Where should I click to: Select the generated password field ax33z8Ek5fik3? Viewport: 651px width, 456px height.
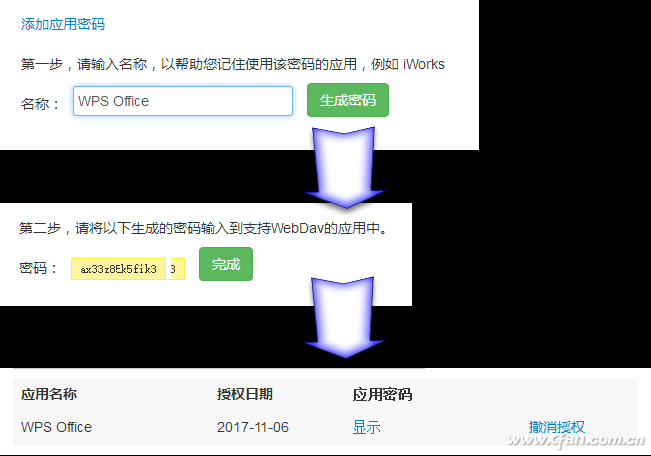click(118, 269)
